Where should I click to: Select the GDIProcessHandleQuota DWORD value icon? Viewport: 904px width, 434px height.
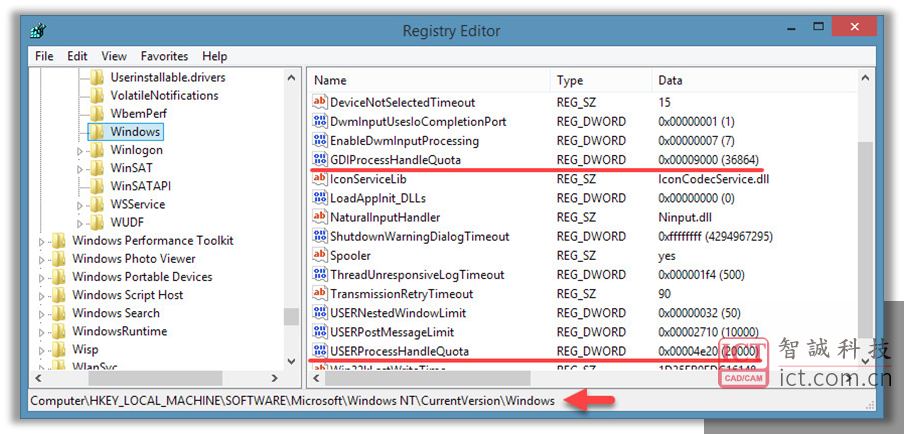point(320,160)
